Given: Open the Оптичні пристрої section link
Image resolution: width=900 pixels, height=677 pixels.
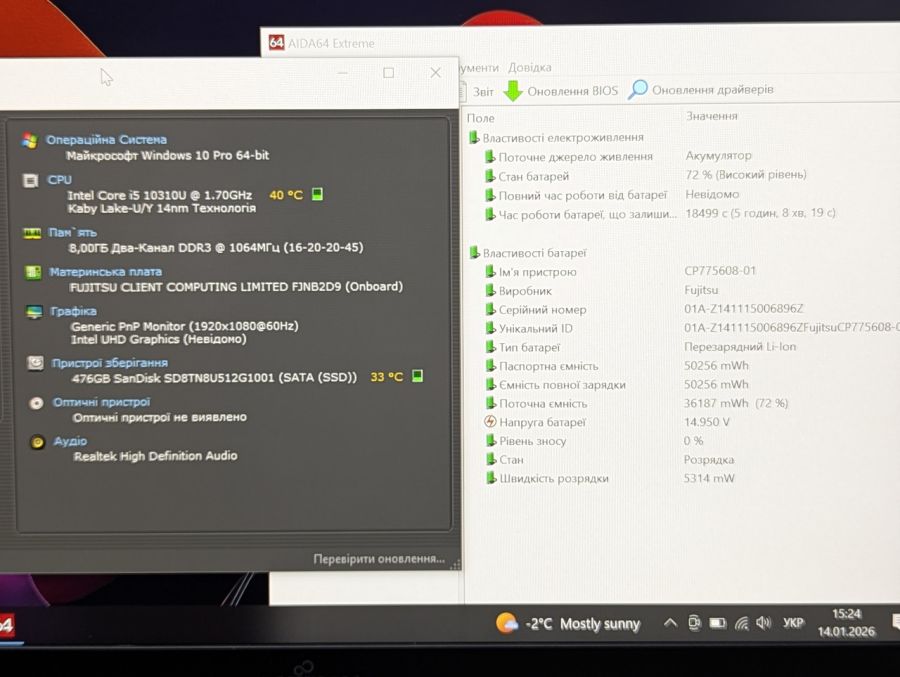Looking at the screenshot, I should [102, 402].
